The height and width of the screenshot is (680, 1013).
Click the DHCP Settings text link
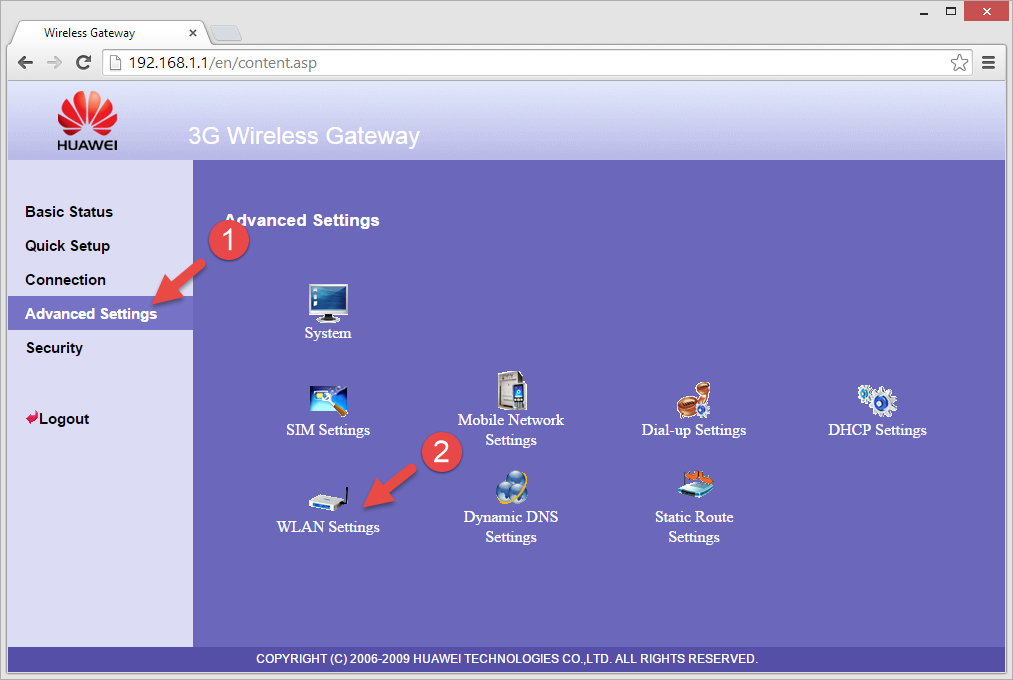pos(877,430)
